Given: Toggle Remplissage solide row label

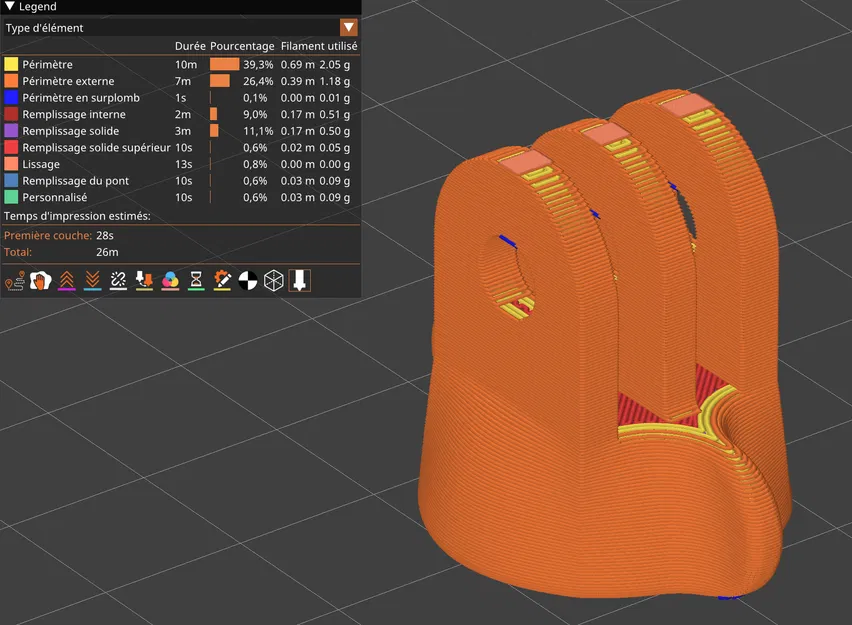Looking at the screenshot, I should click(71, 131).
